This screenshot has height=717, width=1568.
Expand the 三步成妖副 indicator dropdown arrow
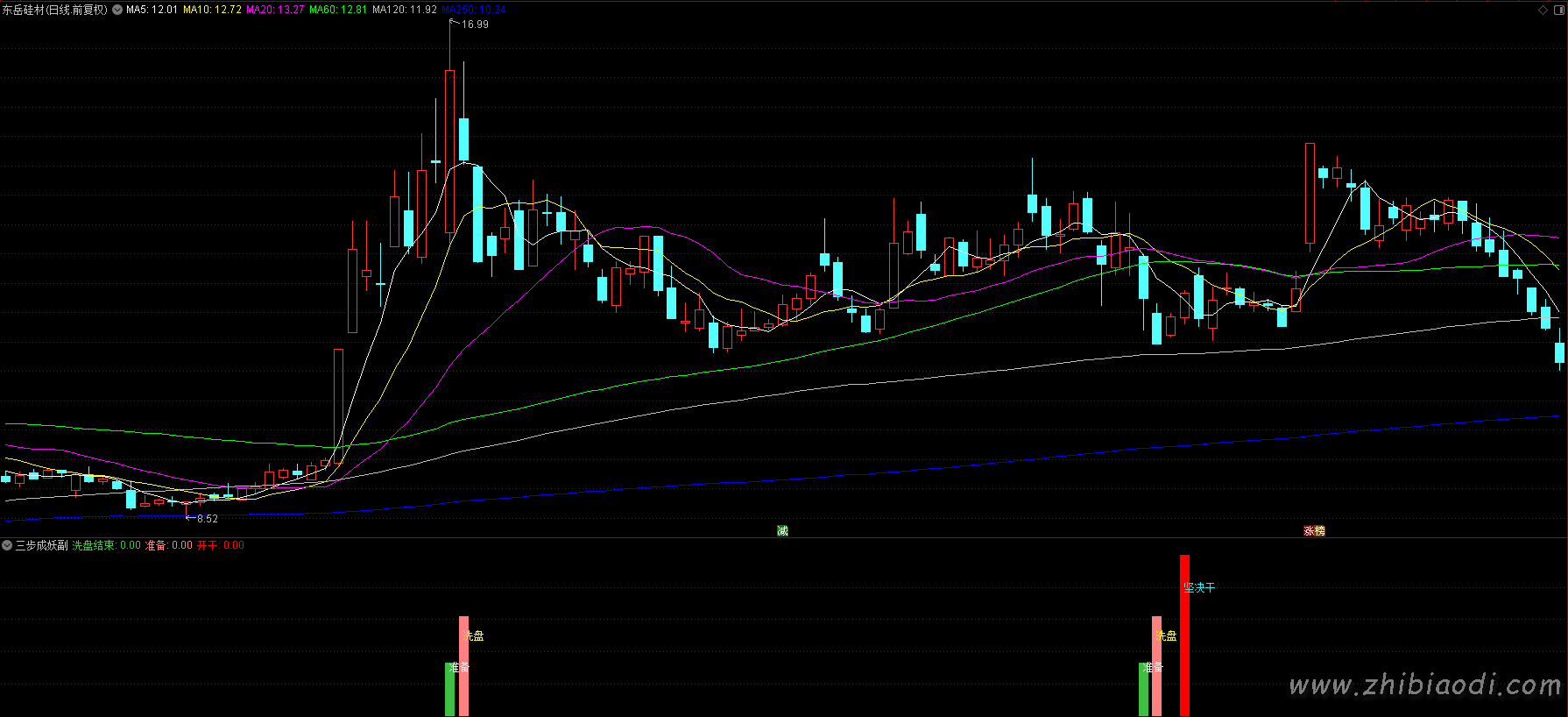click(x=7, y=545)
